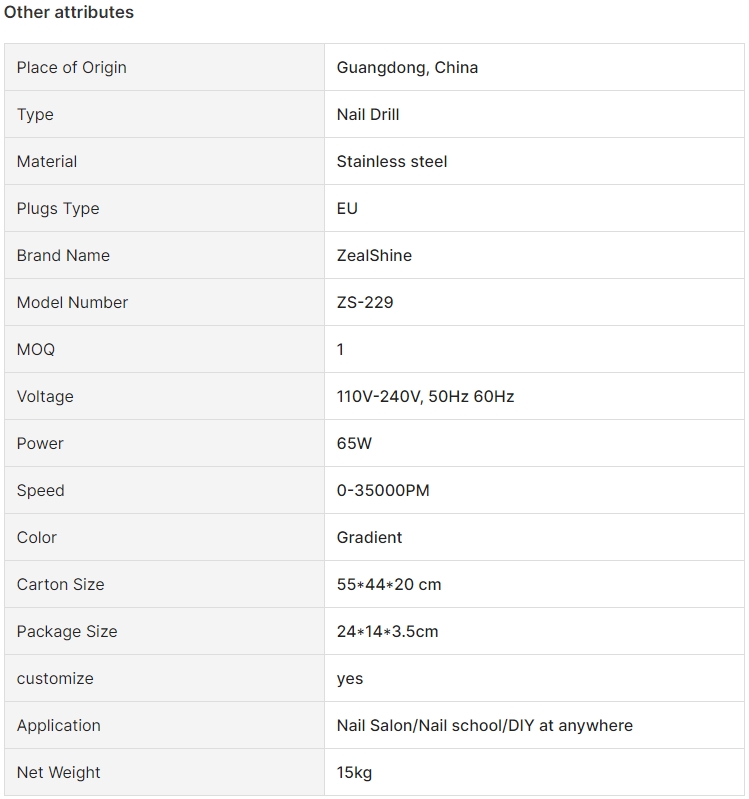749x799 pixels.
Task: Select the 'ZS-229' model number value
Action: point(365,303)
